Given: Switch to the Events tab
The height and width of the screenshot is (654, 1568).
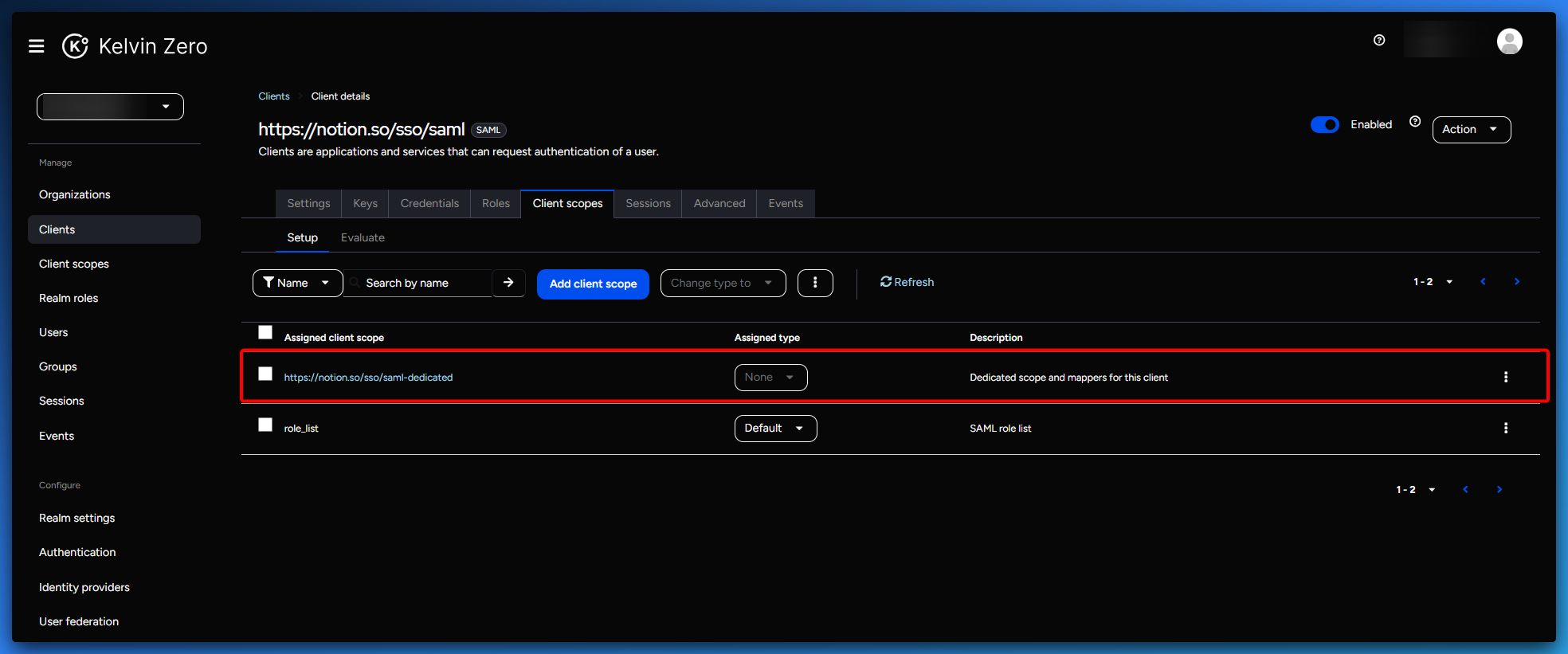Looking at the screenshot, I should [x=786, y=203].
